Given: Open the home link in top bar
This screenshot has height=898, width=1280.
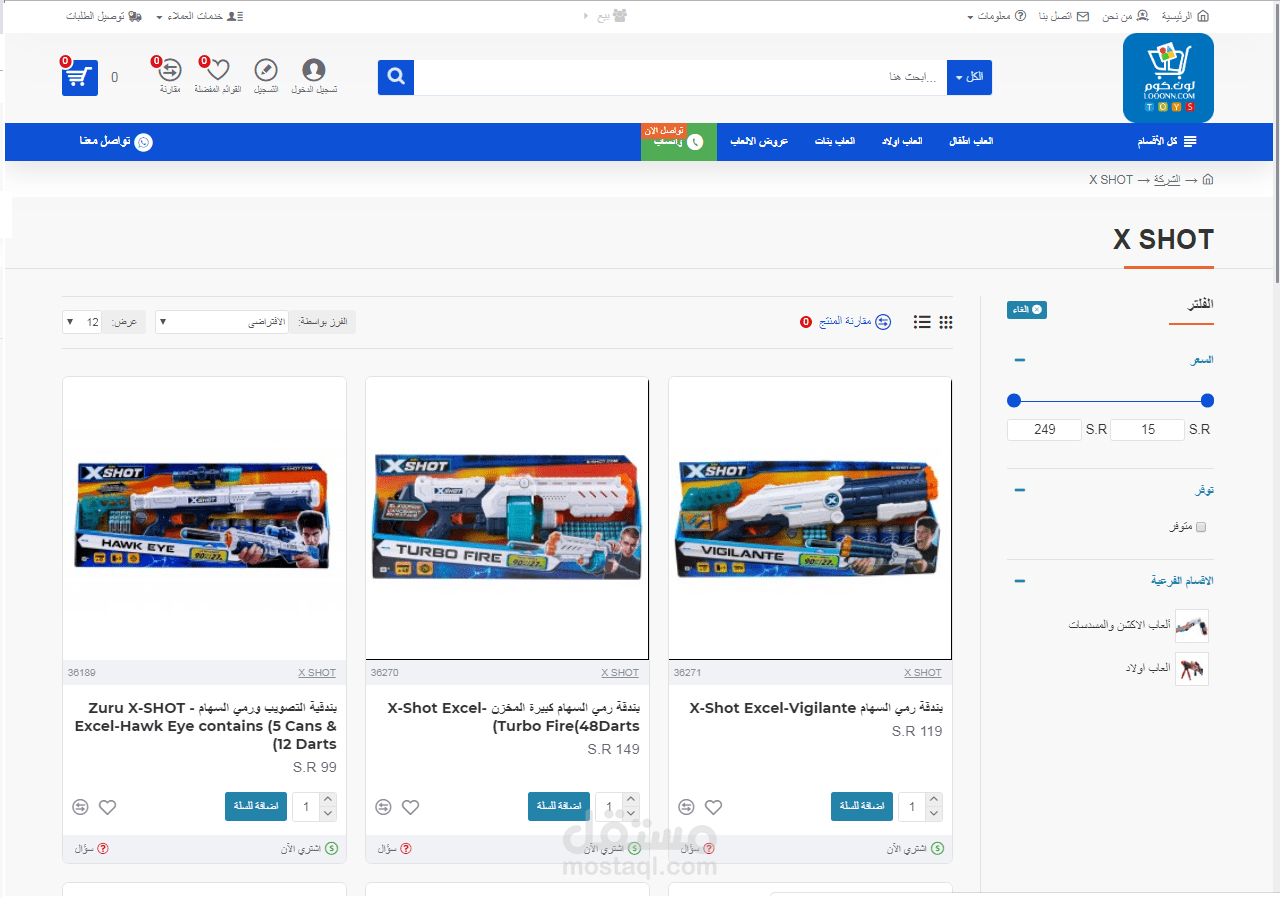Looking at the screenshot, I should 1185,17.
